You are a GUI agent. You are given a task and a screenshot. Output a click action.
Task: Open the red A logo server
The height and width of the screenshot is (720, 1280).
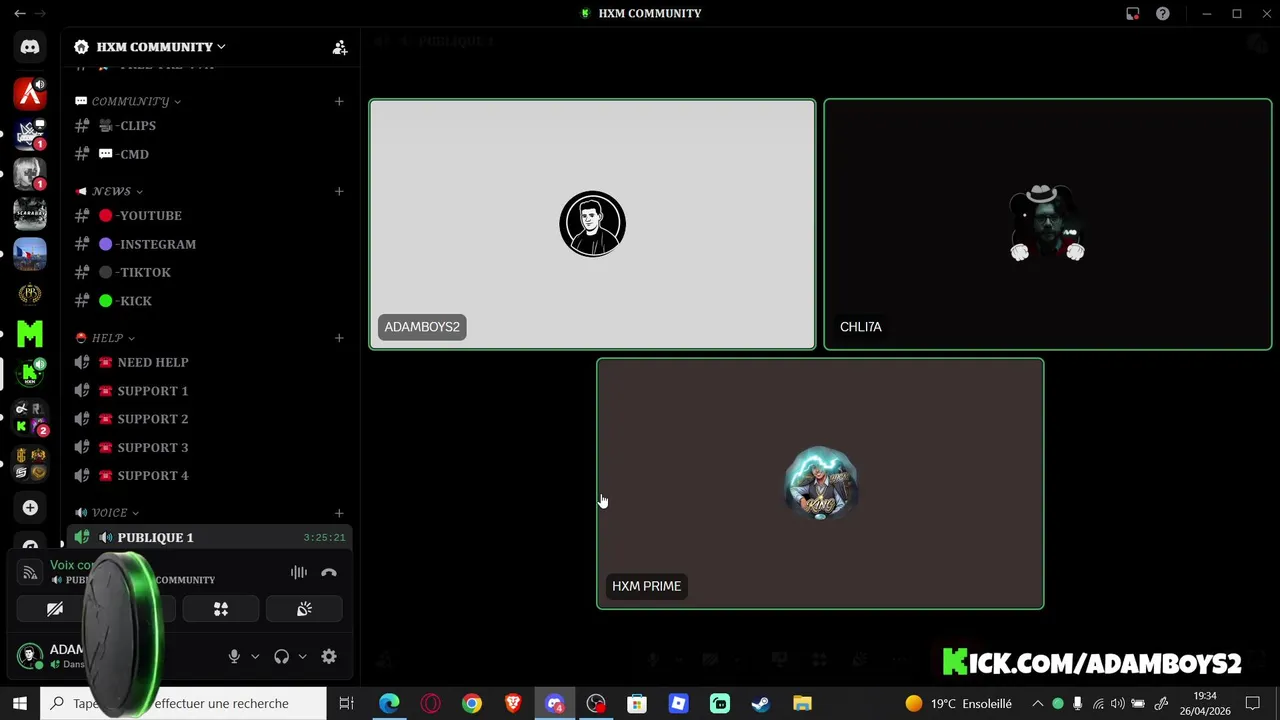pos(30,94)
